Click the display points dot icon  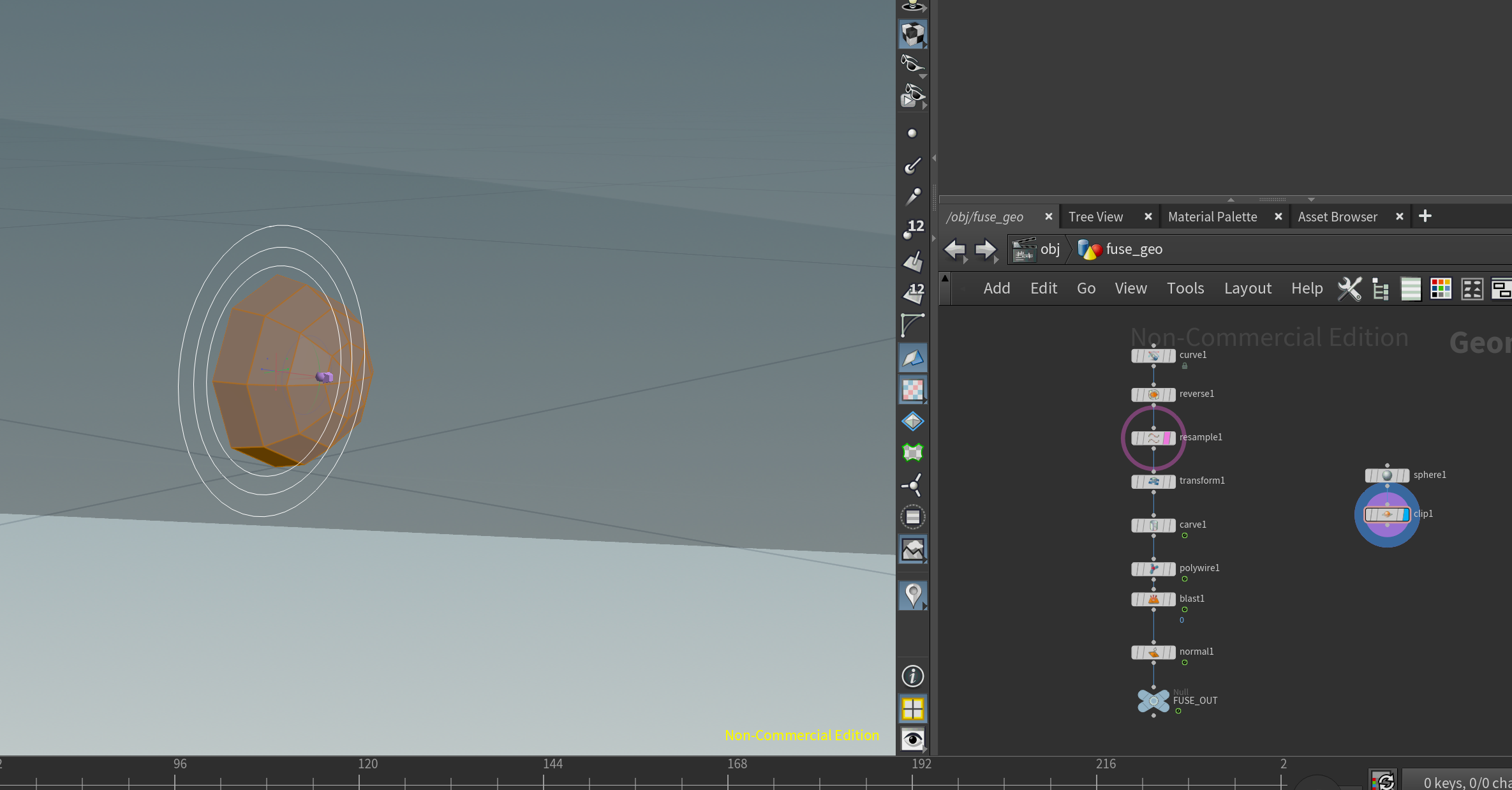pyautogui.click(x=912, y=133)
